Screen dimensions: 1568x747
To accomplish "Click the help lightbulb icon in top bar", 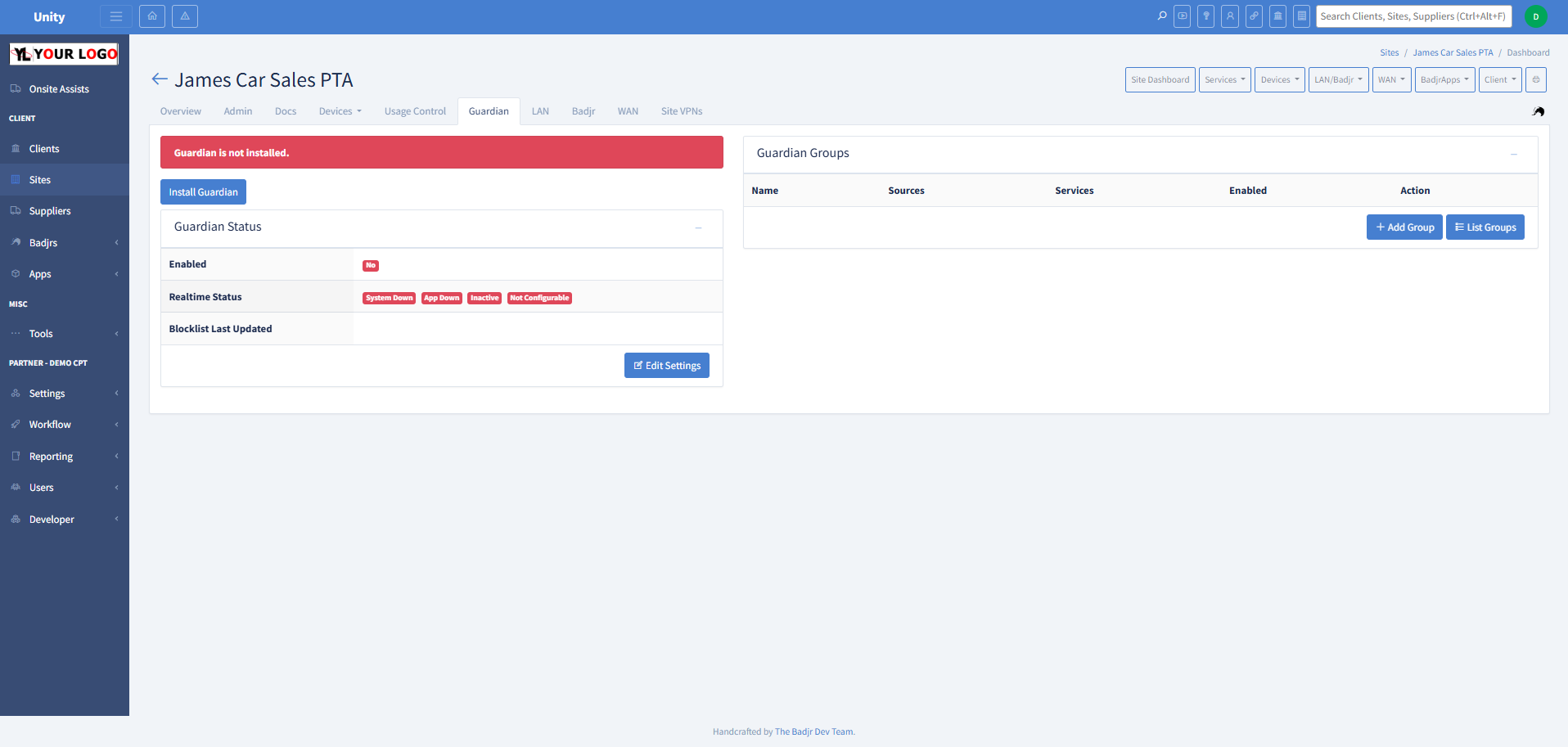I will click(1206, 16).
